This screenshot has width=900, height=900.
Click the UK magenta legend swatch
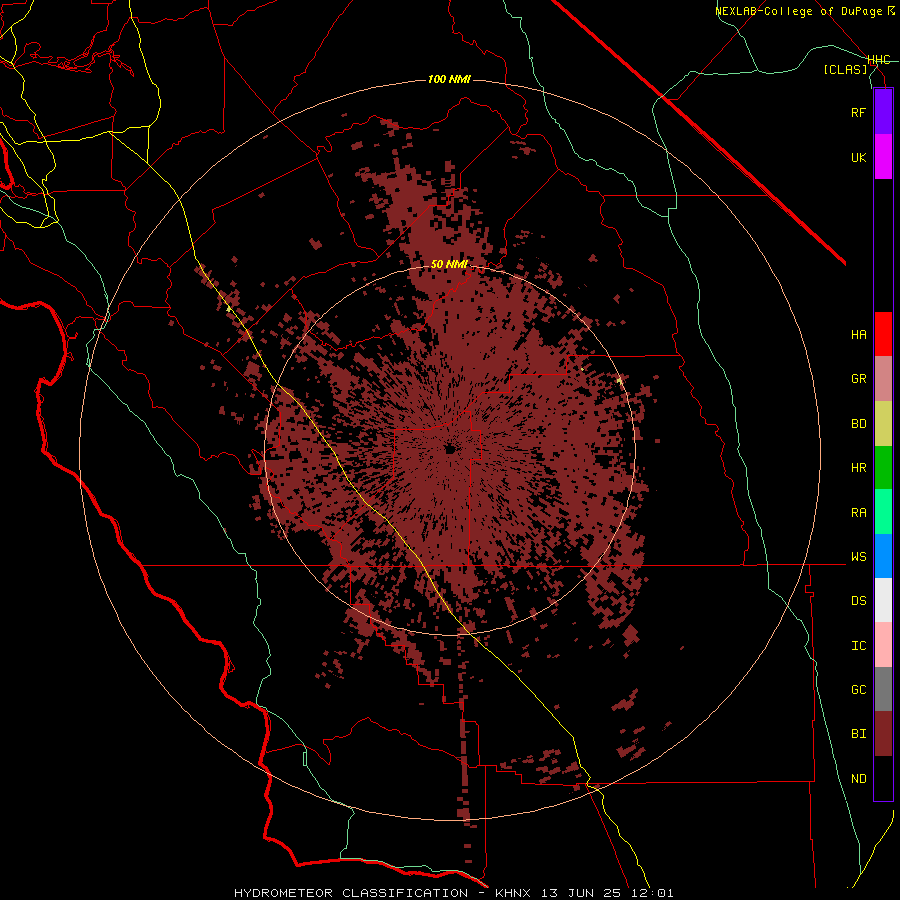[883, 157]
